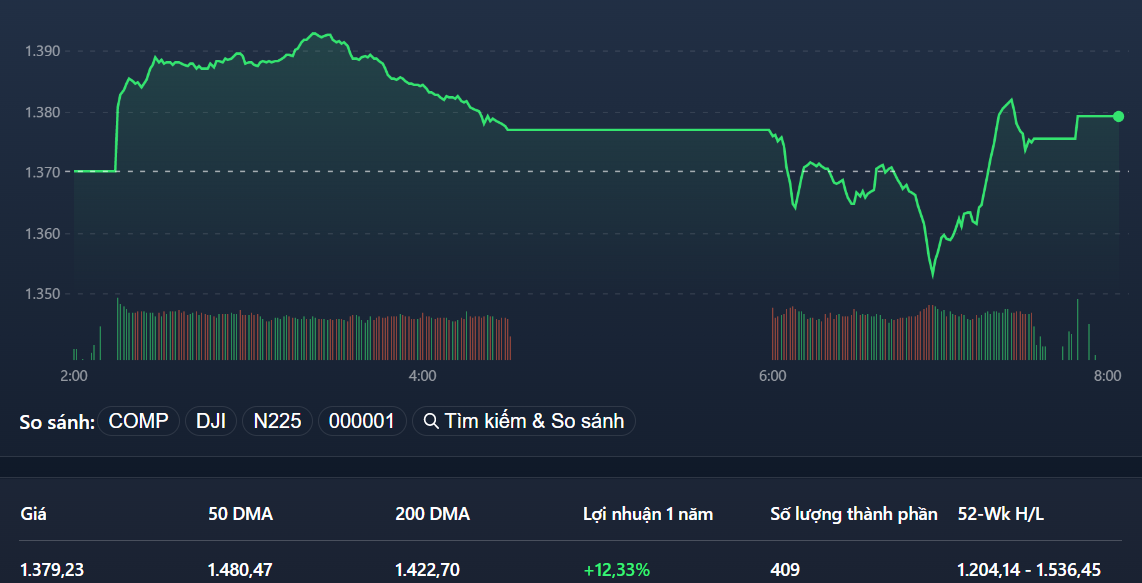Select the 4:00 time axis label
This screenshot has width=1142, height=583.
(x=422, y=376)
